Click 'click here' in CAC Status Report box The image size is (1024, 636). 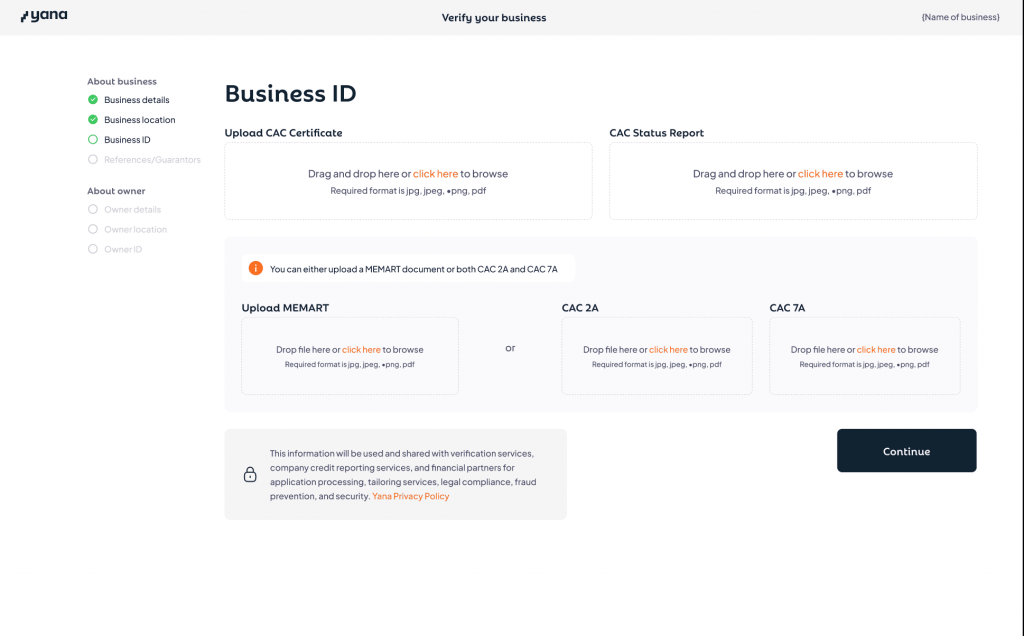pyautogui.click(x=820, y=174)
